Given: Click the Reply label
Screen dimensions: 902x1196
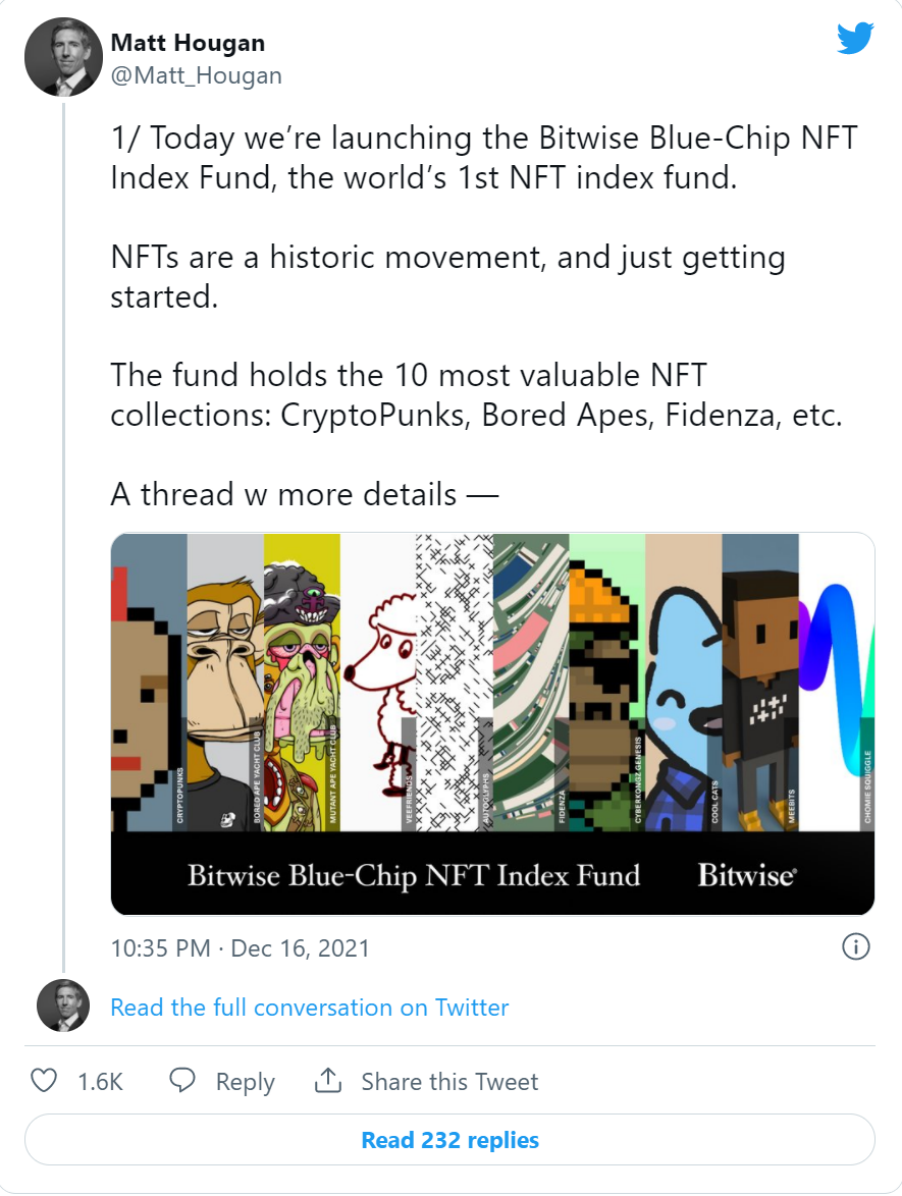Looking at the screenshot, I should point(245,1082).
